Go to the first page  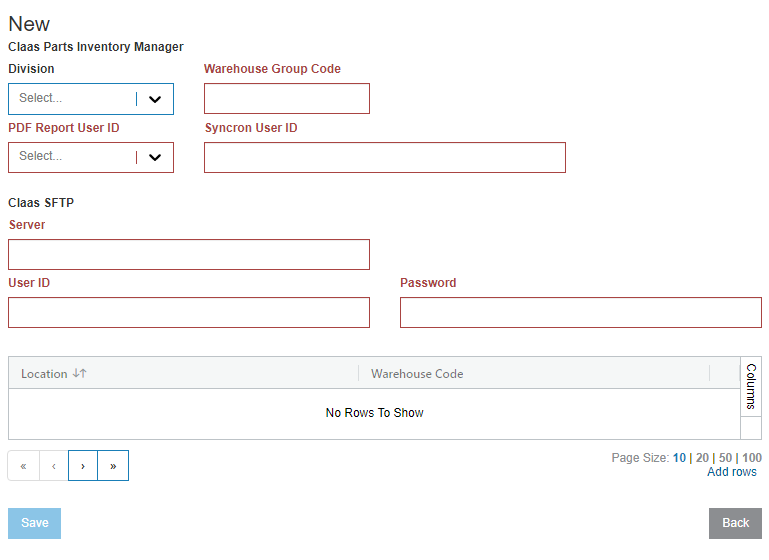(24, 466)
